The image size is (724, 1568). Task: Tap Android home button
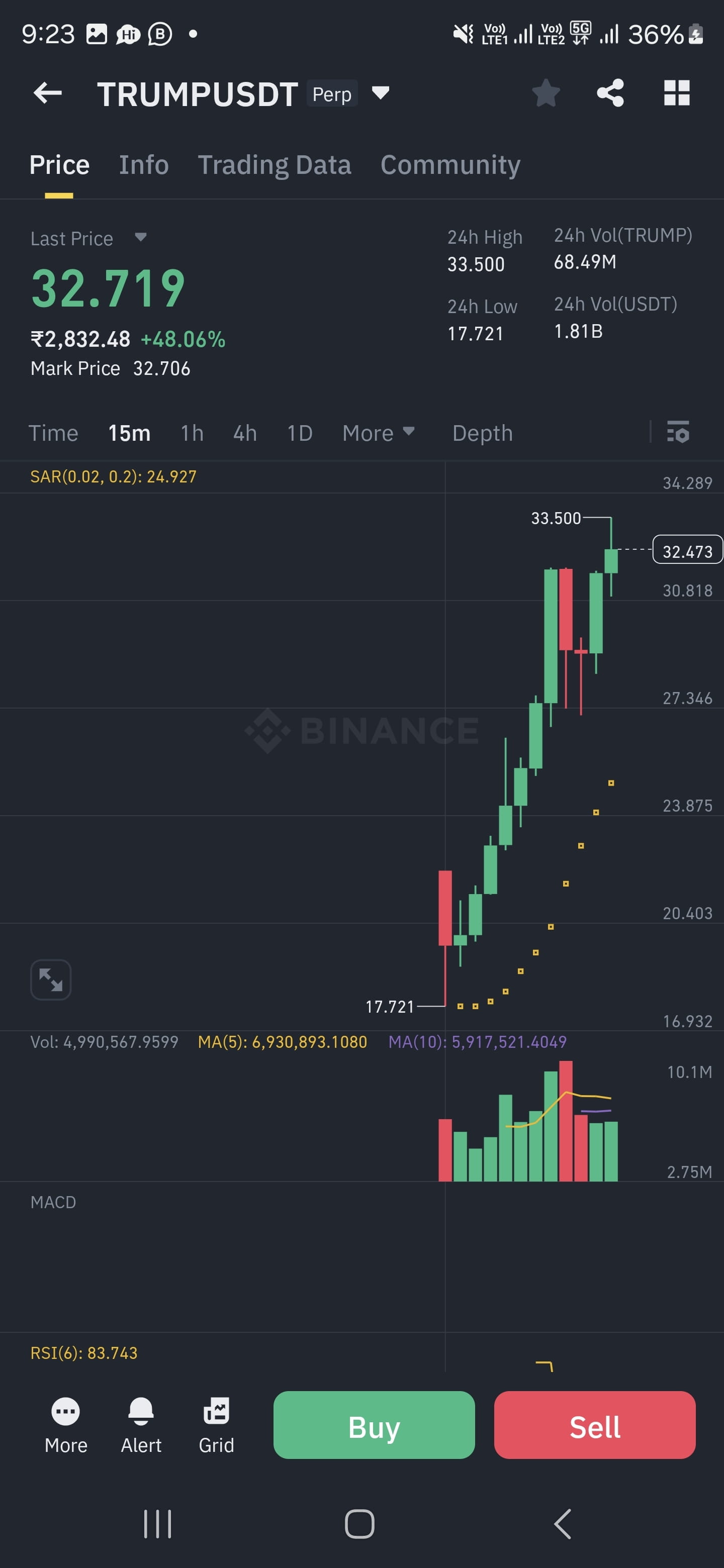click(359, 1524)
